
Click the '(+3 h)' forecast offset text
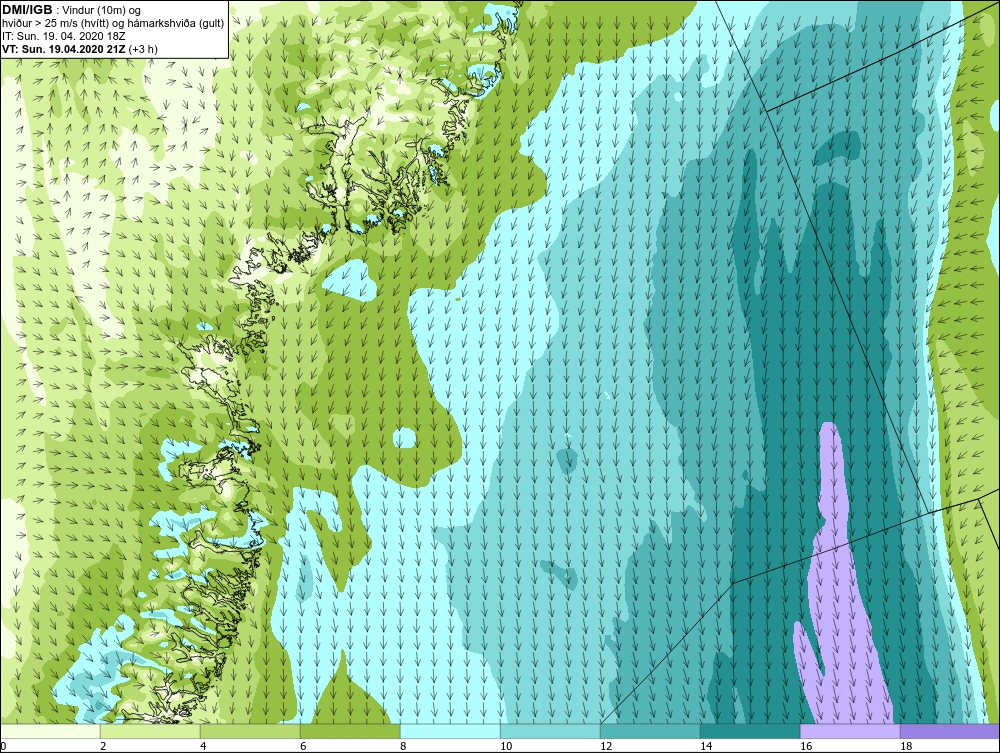[143, 49]
